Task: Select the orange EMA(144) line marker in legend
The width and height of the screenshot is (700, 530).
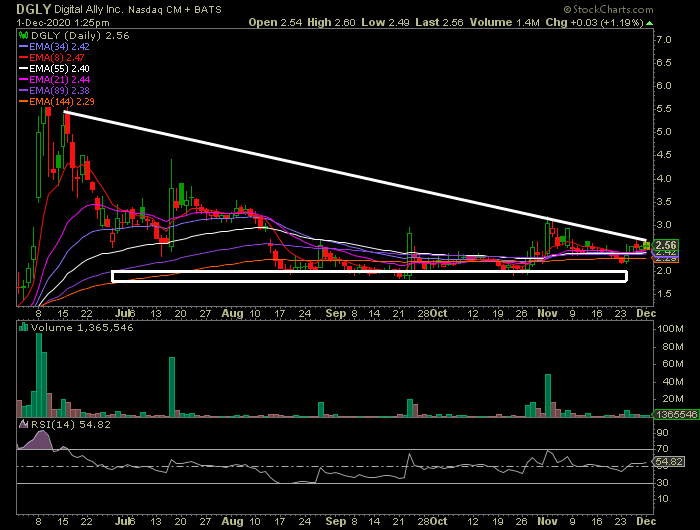Action: coord(24,102)
